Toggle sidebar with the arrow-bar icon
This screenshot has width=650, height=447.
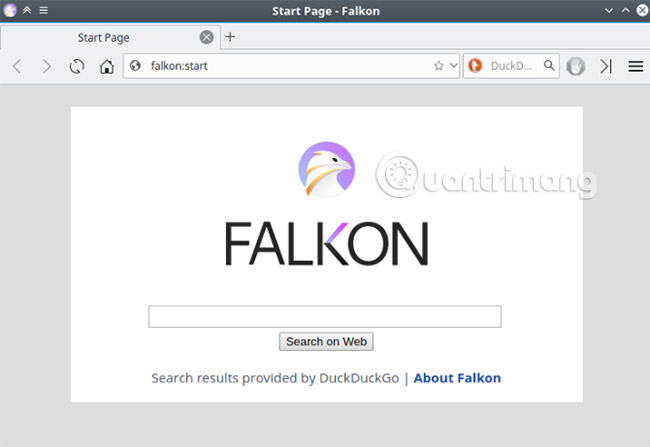click(606, 66)
